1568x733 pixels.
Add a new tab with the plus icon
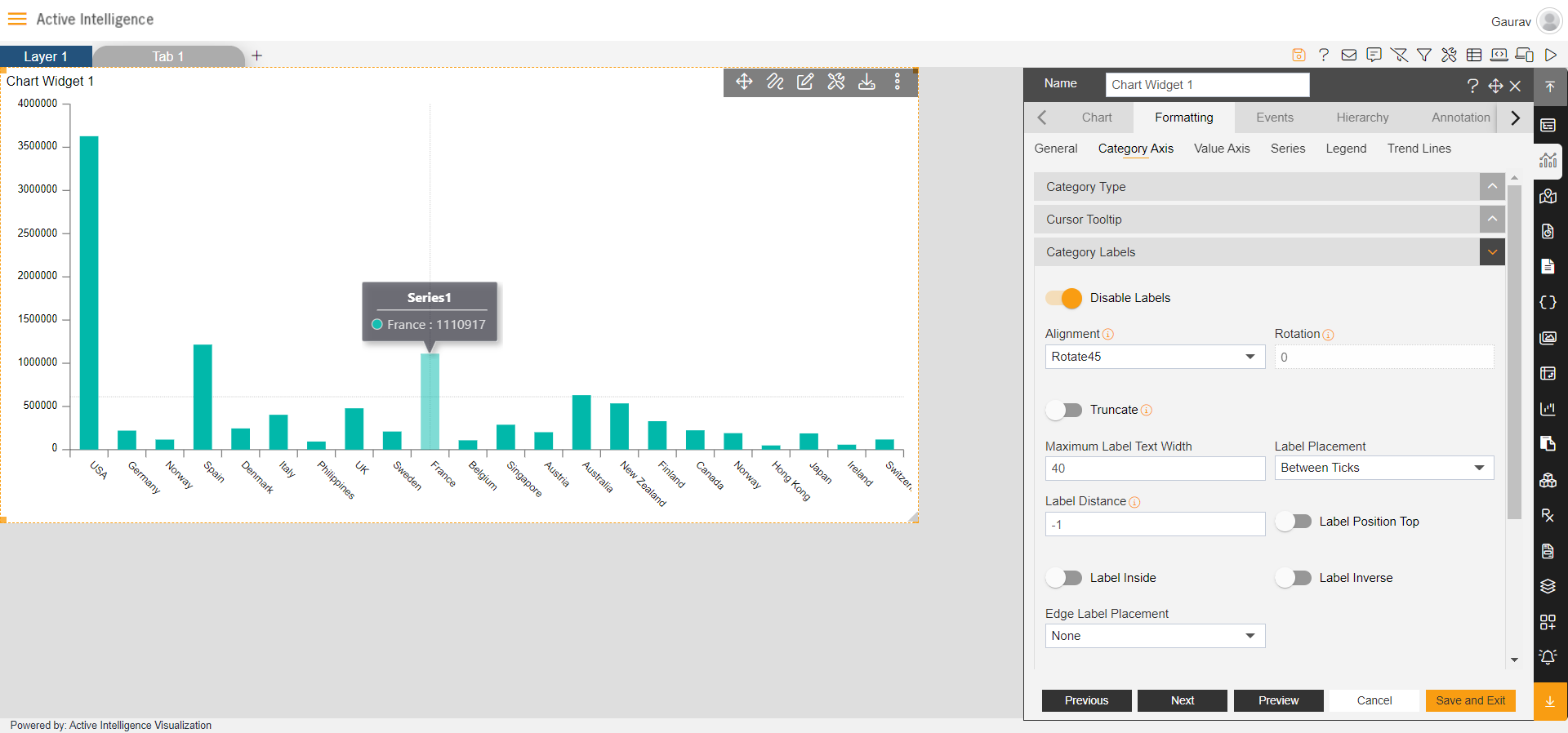(256, 56)
